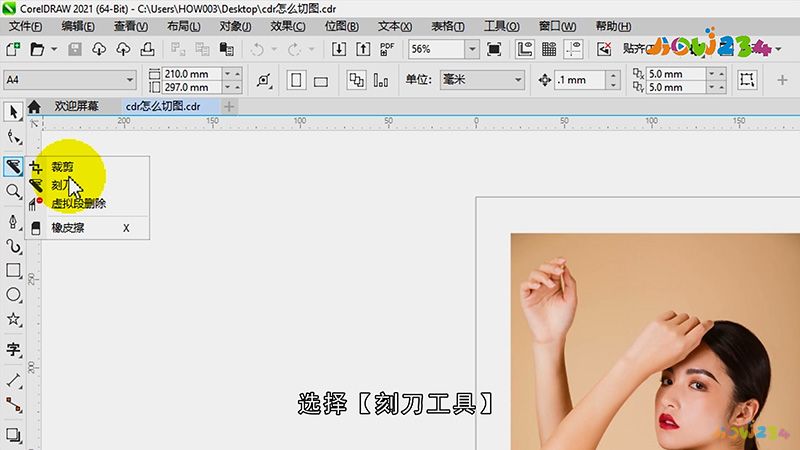Open the 效果(C) menu
The image size is (800, 450).
288,26
